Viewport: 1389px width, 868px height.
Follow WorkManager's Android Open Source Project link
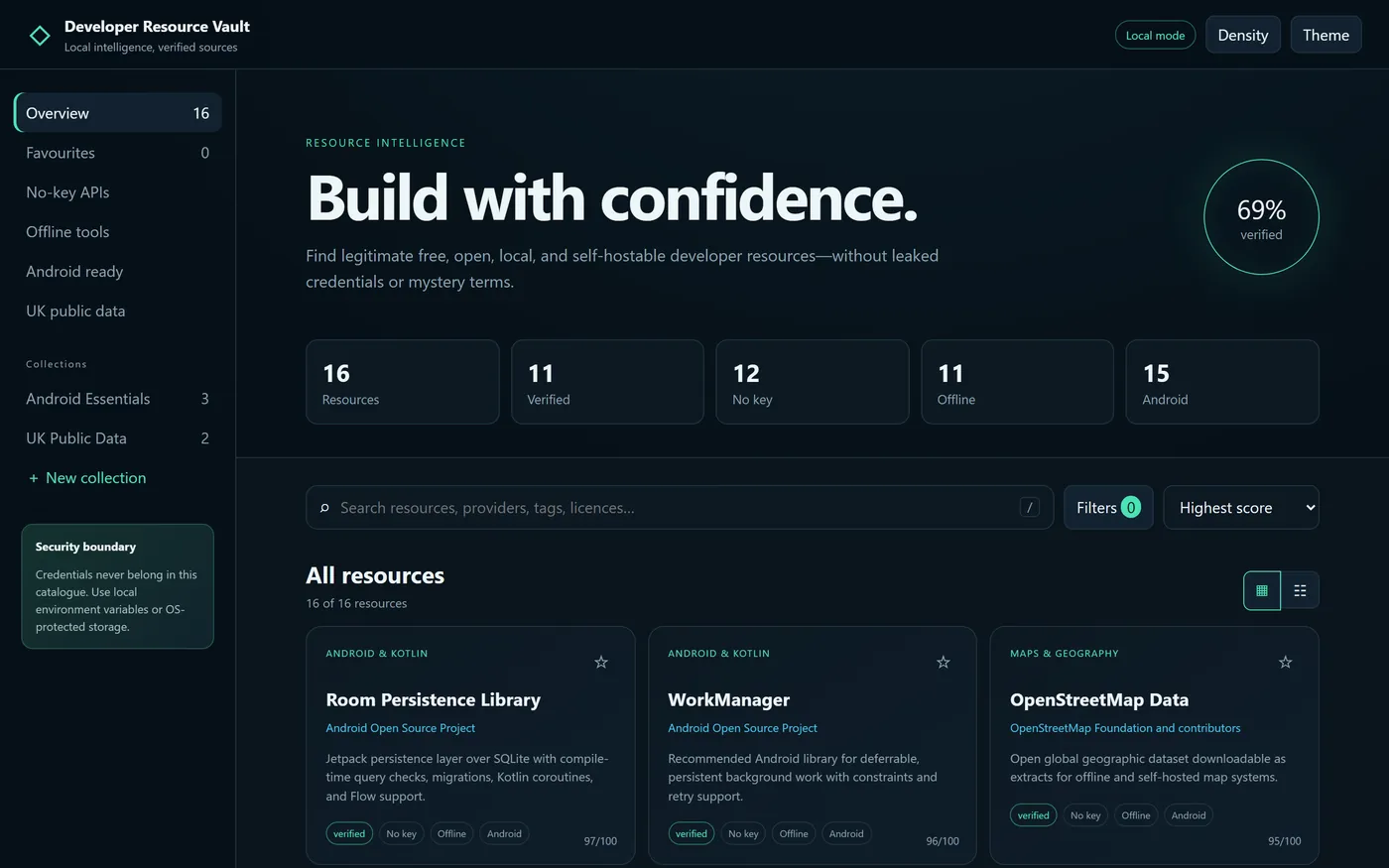(x=743, y=728)
